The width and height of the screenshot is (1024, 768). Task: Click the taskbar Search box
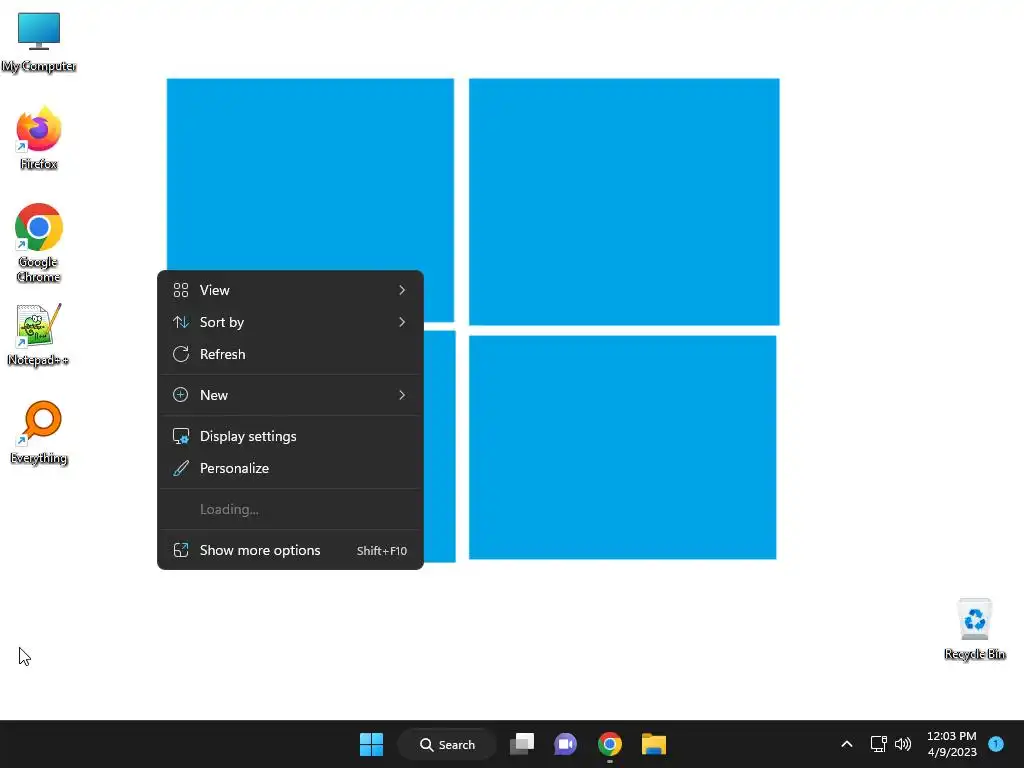[x=447, y=744]
